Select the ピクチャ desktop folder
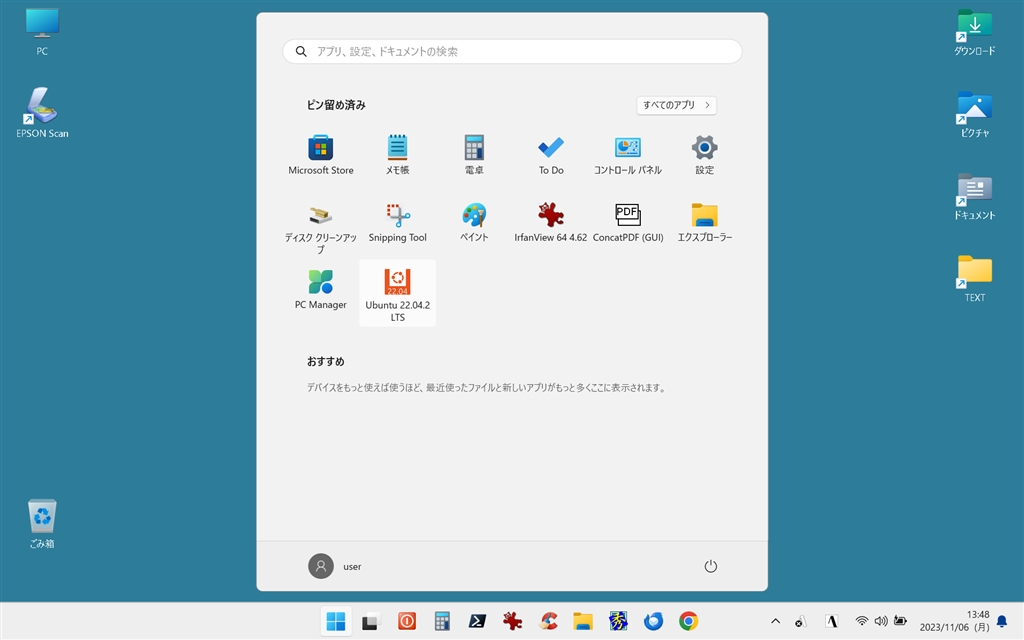Image resolution: width=1024 pixels, height=640 pixels. pyautogui.click(x=974, y=114)
